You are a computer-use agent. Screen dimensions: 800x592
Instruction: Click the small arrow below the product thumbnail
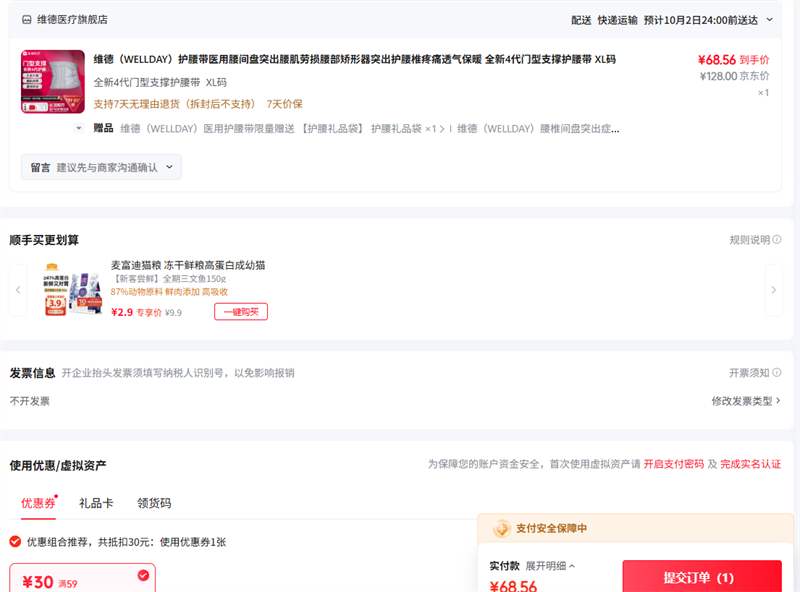pos(79,128)
